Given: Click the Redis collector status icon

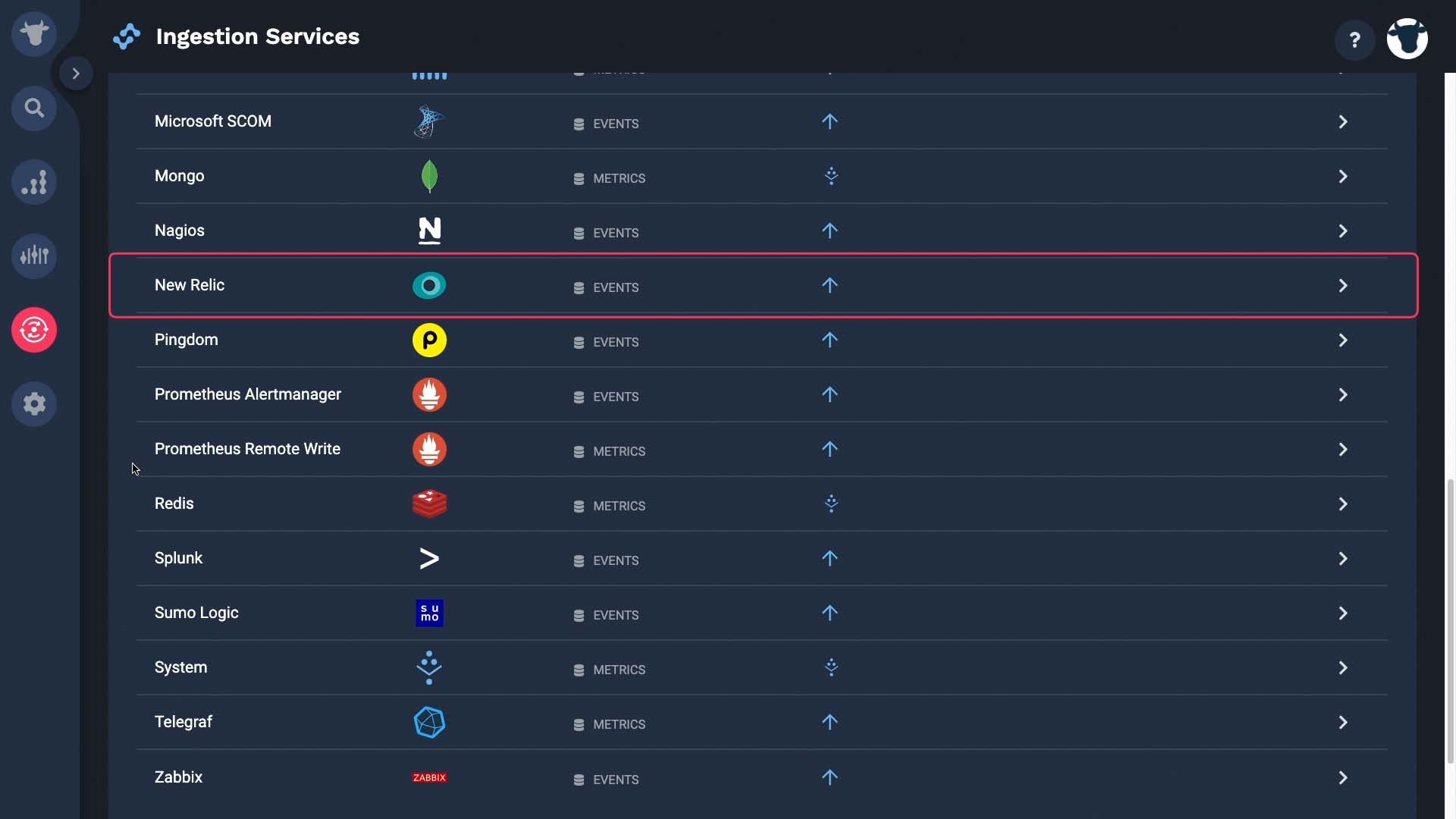Looking at the screenshot, I should [831, 504].
